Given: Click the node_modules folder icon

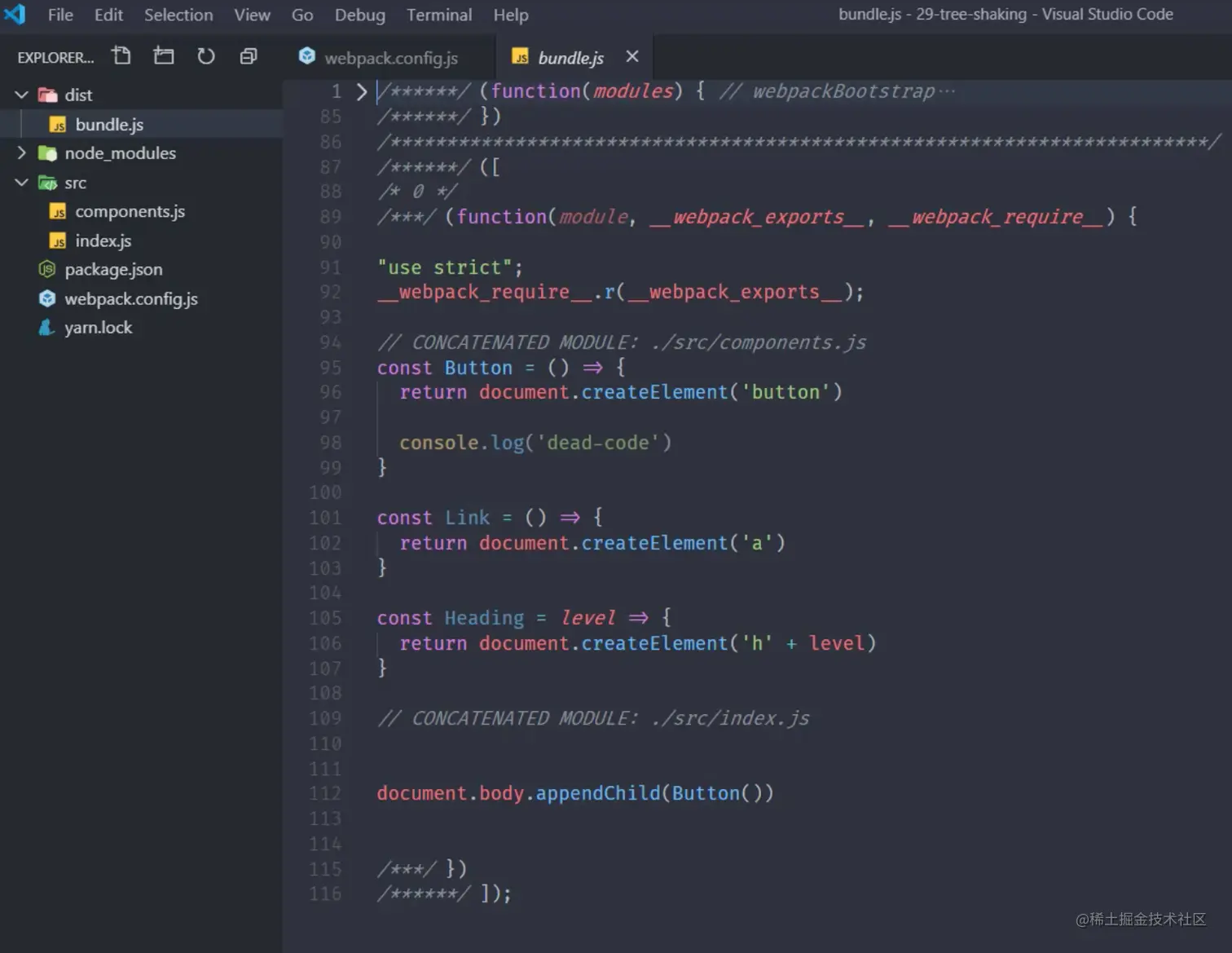Looking at the screenshot, I should point(47,153).
